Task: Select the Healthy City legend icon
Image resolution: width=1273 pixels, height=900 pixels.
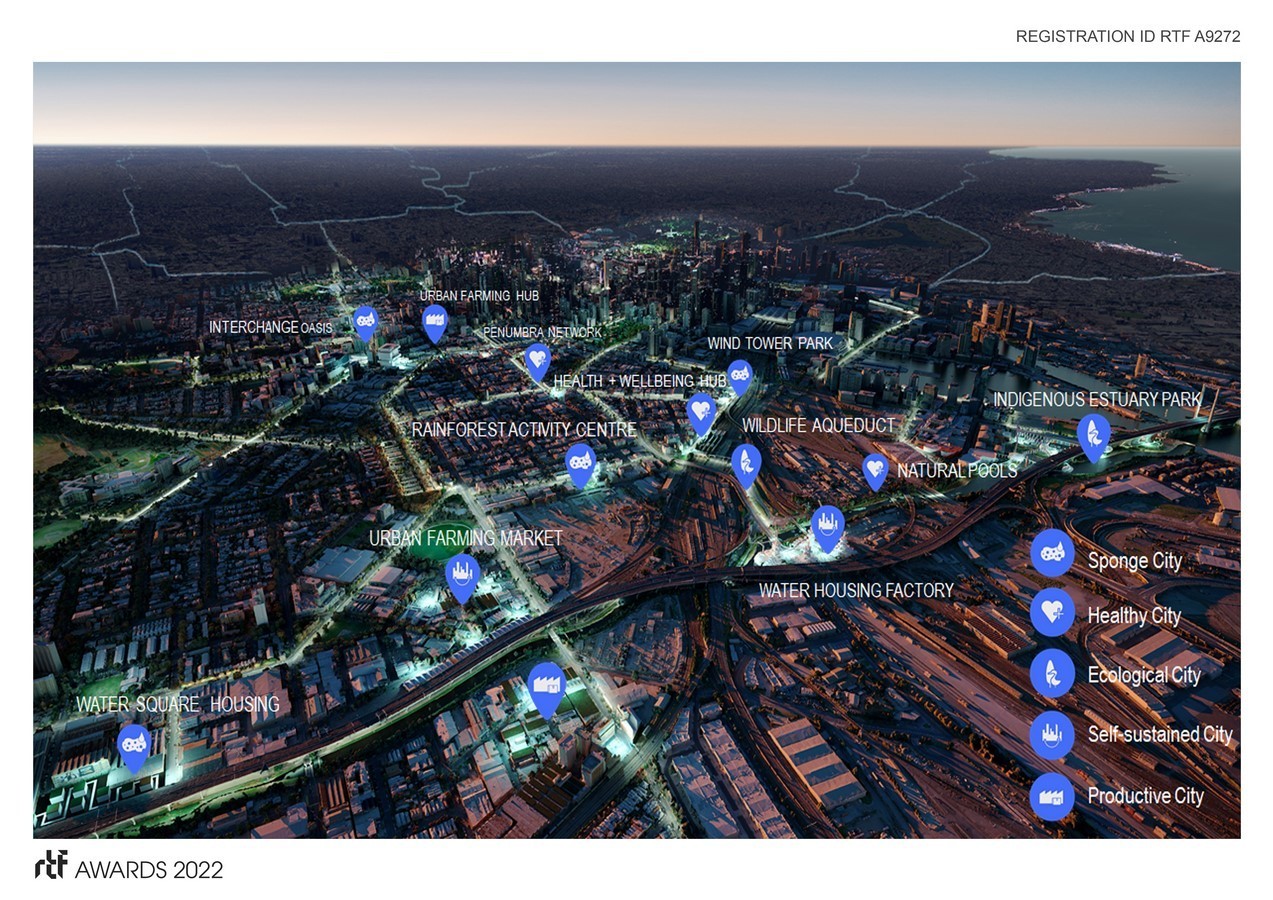Action: (1052, 612)
